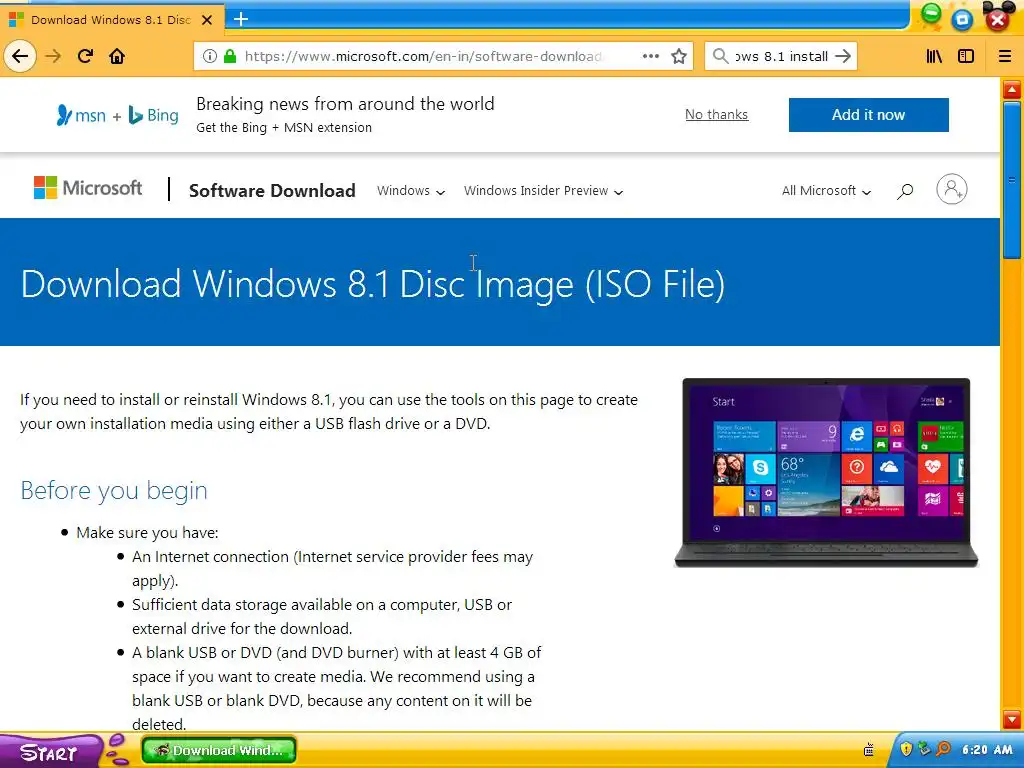The image size is (1024, 768).
Task: View site info via the circled i icon
Action: (x=210, y=56)
